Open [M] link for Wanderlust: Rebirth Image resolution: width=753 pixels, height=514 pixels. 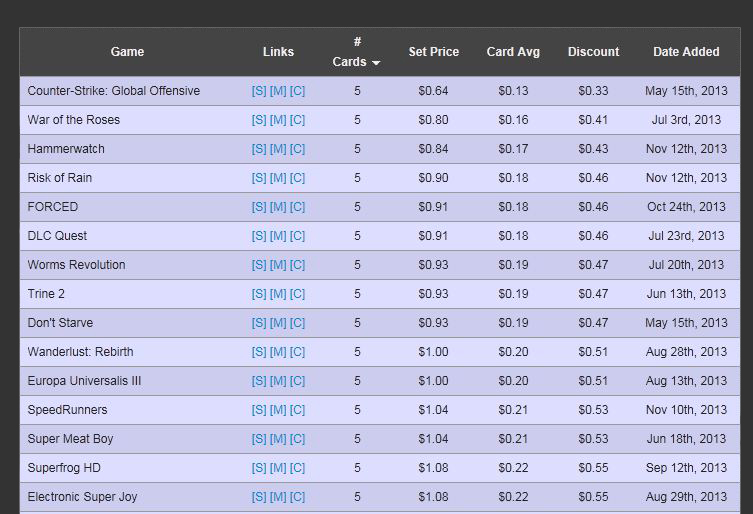pyautogui.click(x=278, y=352)
